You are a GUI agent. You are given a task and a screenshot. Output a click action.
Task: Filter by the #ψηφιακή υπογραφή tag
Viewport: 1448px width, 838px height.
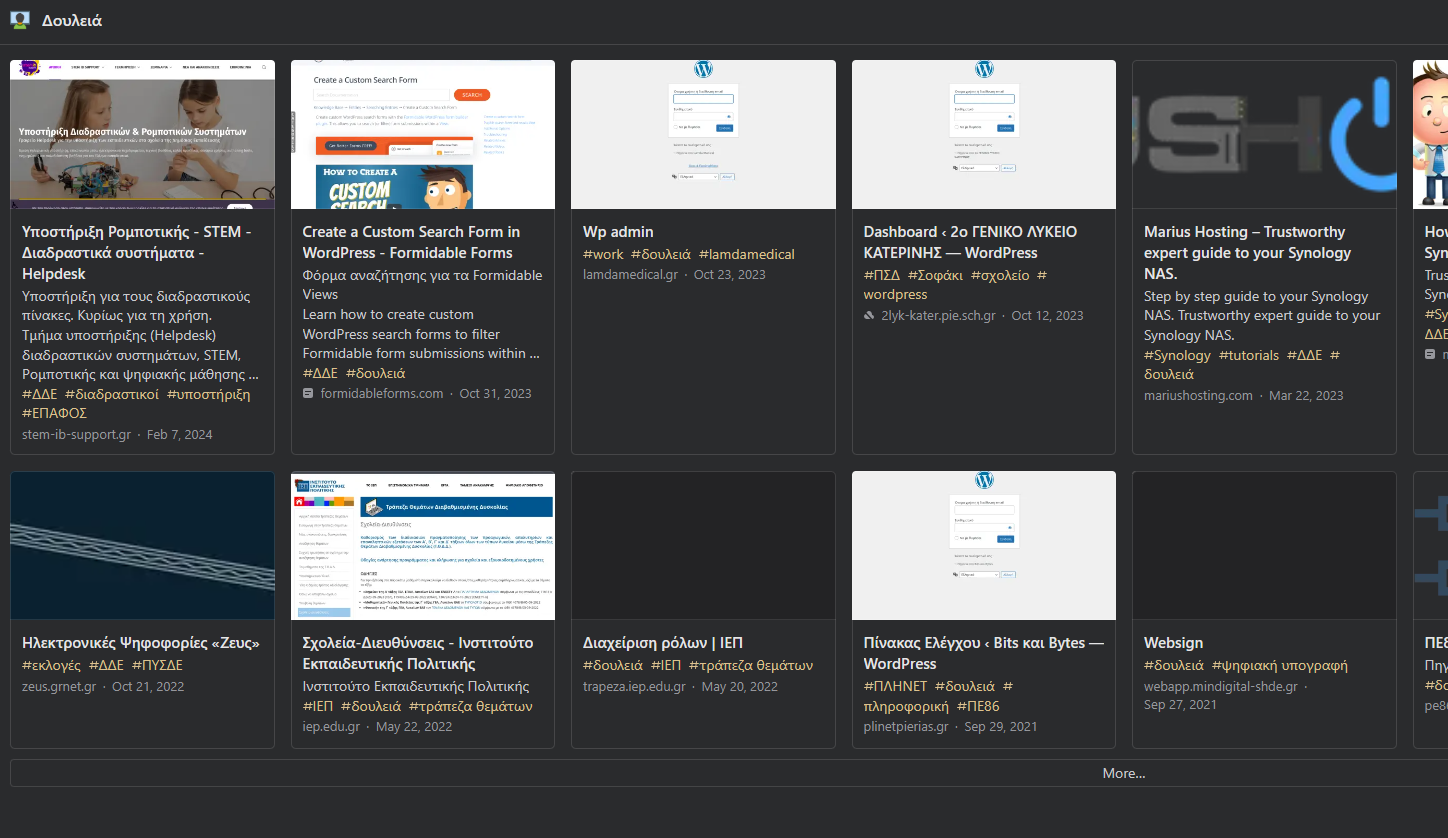1280,665
